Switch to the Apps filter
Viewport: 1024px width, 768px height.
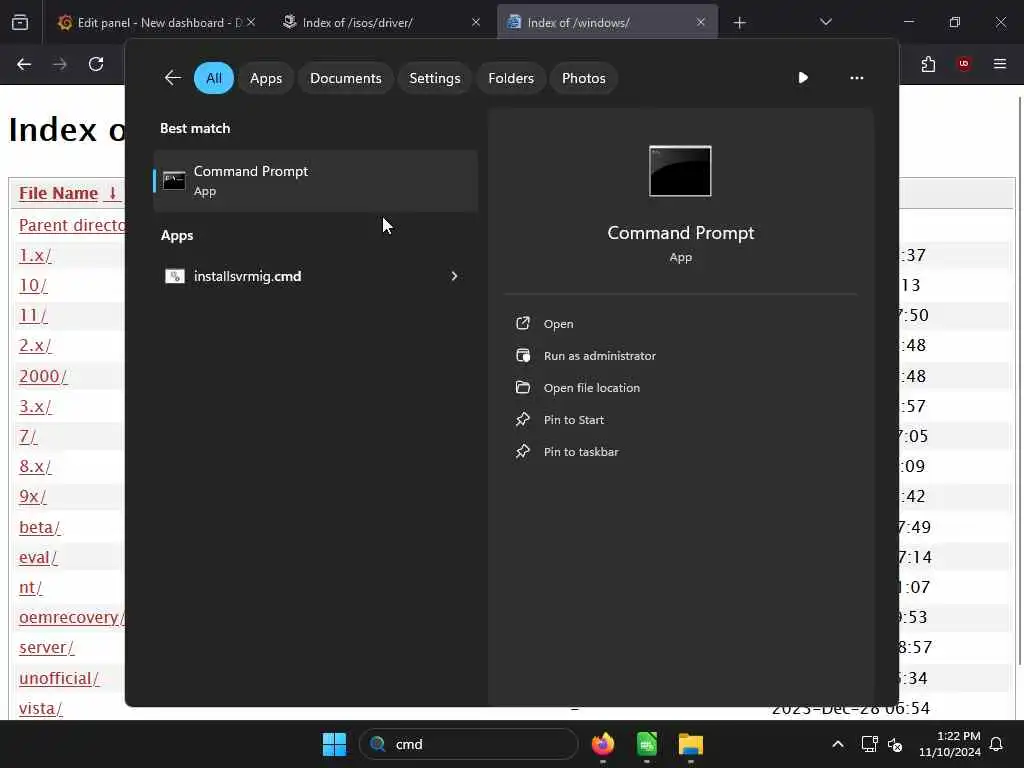click(x=266, y=78)
